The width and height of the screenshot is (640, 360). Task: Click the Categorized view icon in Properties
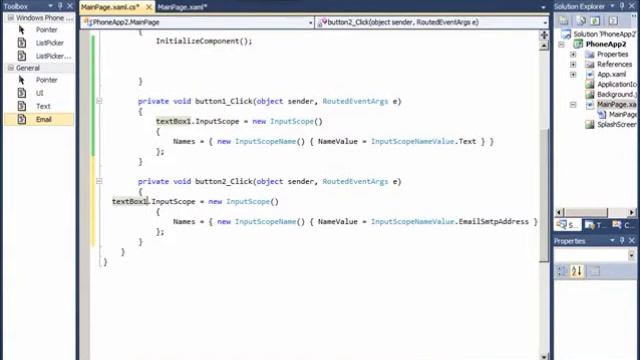561,271
